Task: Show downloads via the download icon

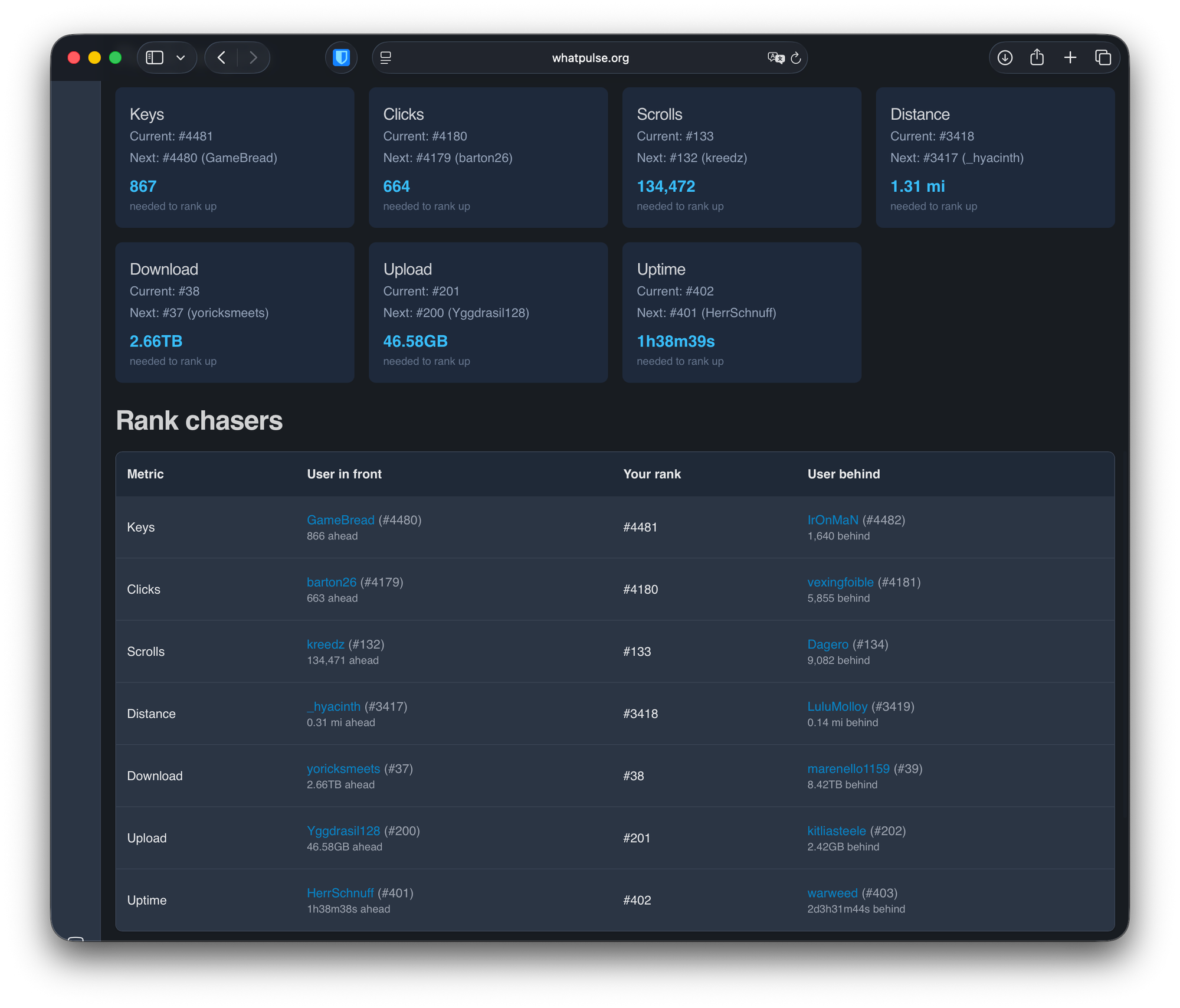Action: point(1005,58)
